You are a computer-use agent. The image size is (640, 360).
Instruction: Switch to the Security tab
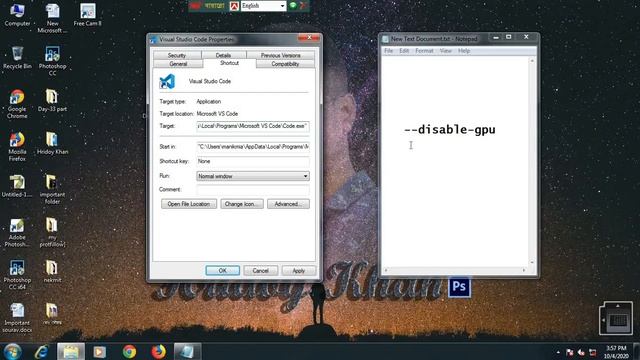pos(177,55)
